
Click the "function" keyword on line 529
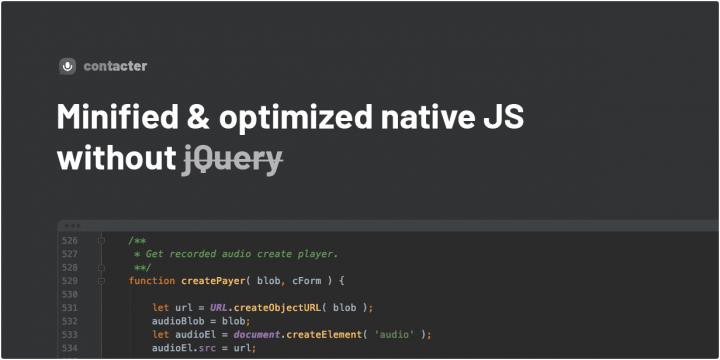[152, 281]
